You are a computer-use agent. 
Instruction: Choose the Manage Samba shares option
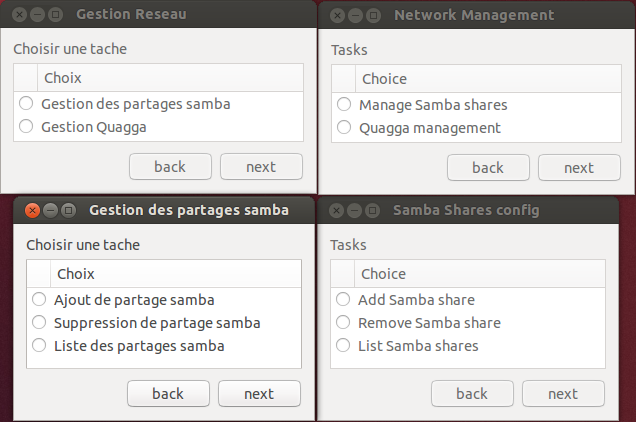click(344, 105)
